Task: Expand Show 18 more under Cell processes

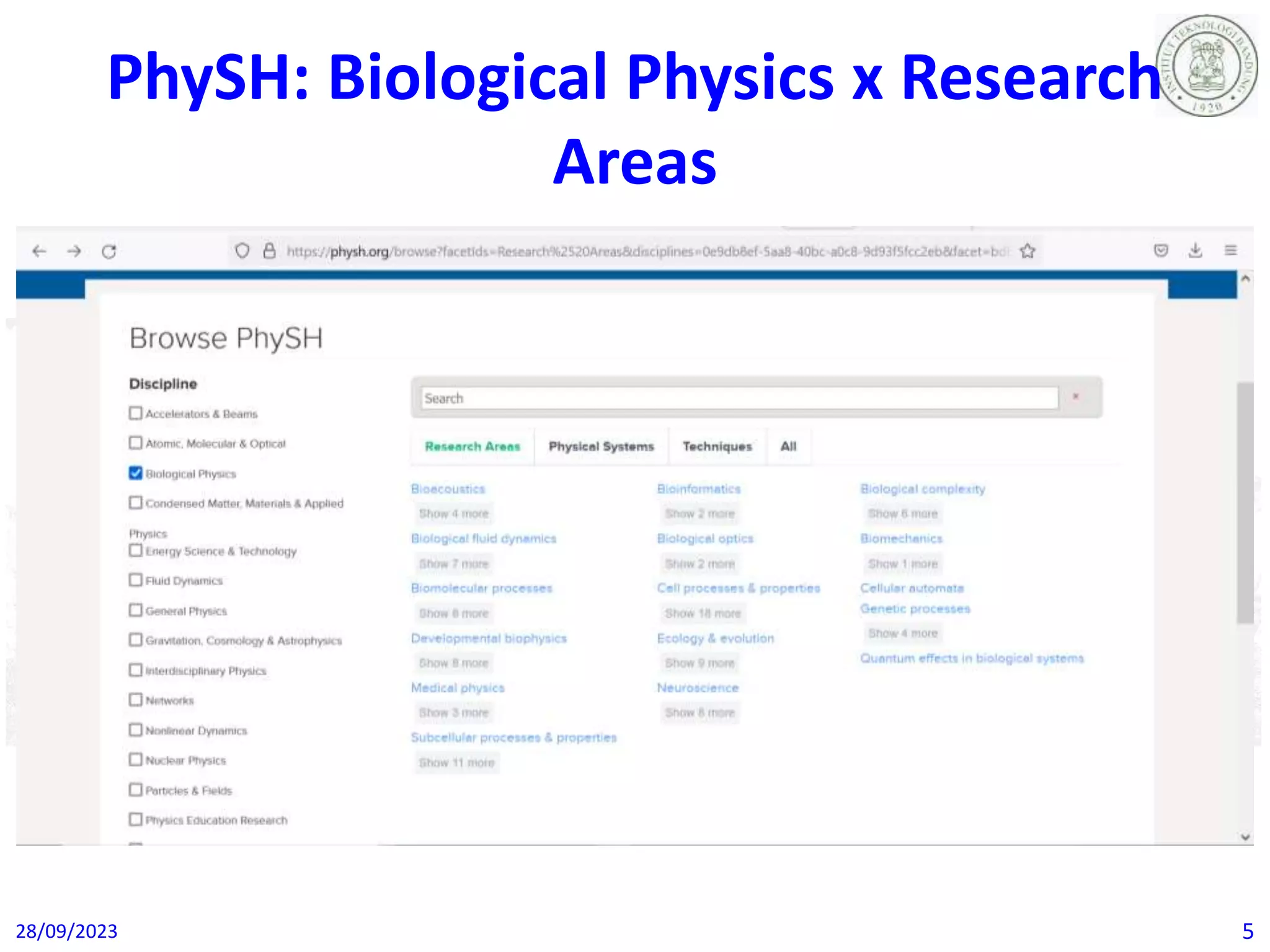Action: (x=703, y=614)
